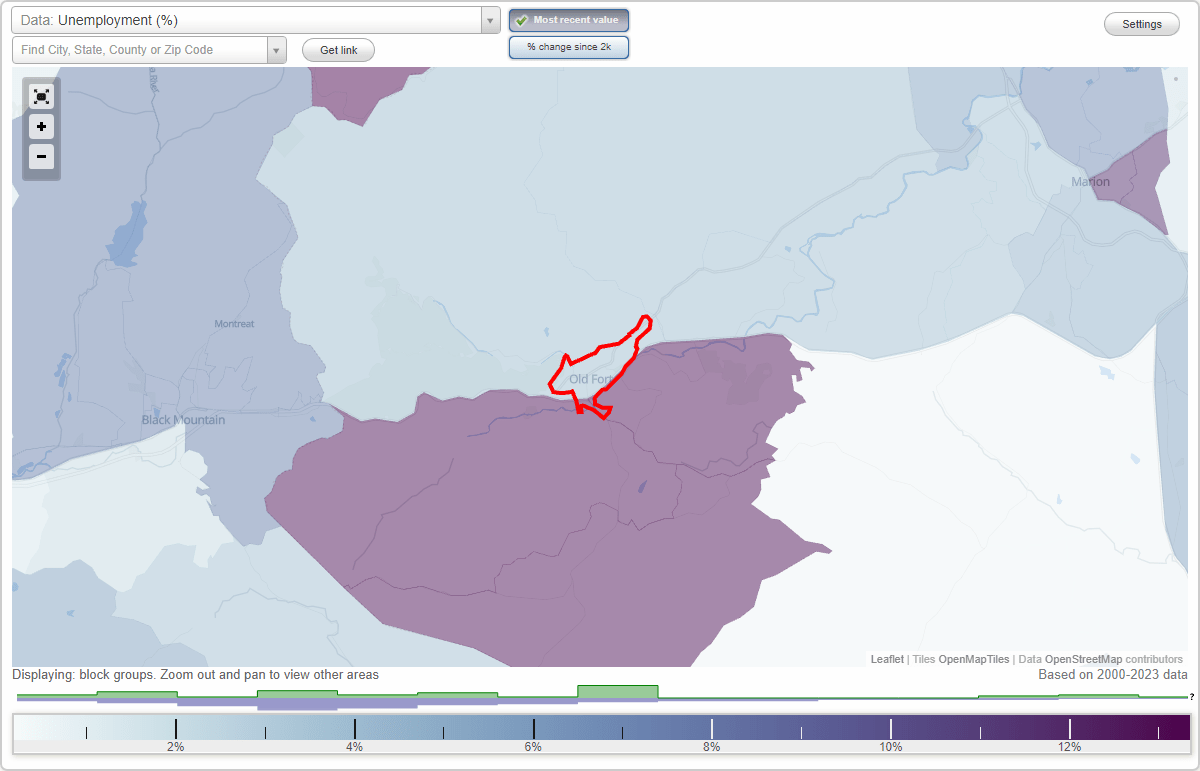The height and width of the screenshot is (771, 1200).
Task: Click the Get link button
Action: (338, 50)
